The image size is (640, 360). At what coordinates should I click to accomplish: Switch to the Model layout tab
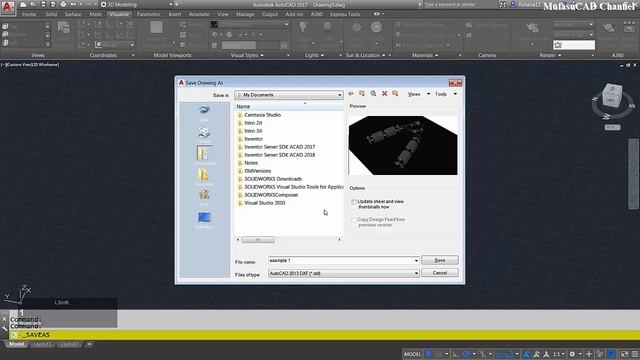pyautogui.click(x=16, y=344)
